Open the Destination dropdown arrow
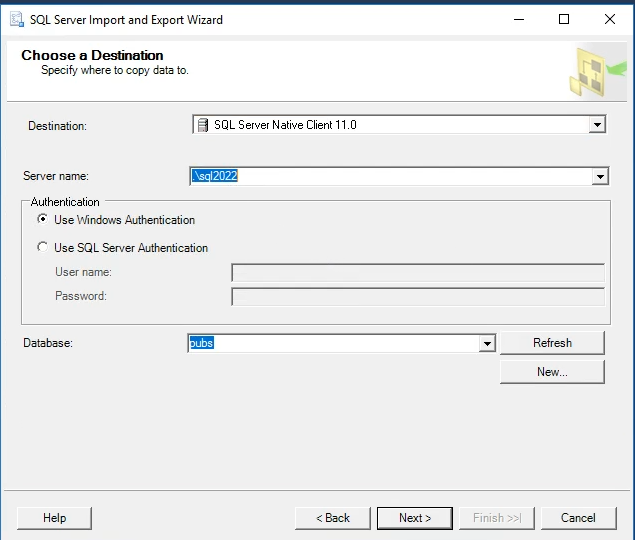The image size is (635, 540). (597, 125)
